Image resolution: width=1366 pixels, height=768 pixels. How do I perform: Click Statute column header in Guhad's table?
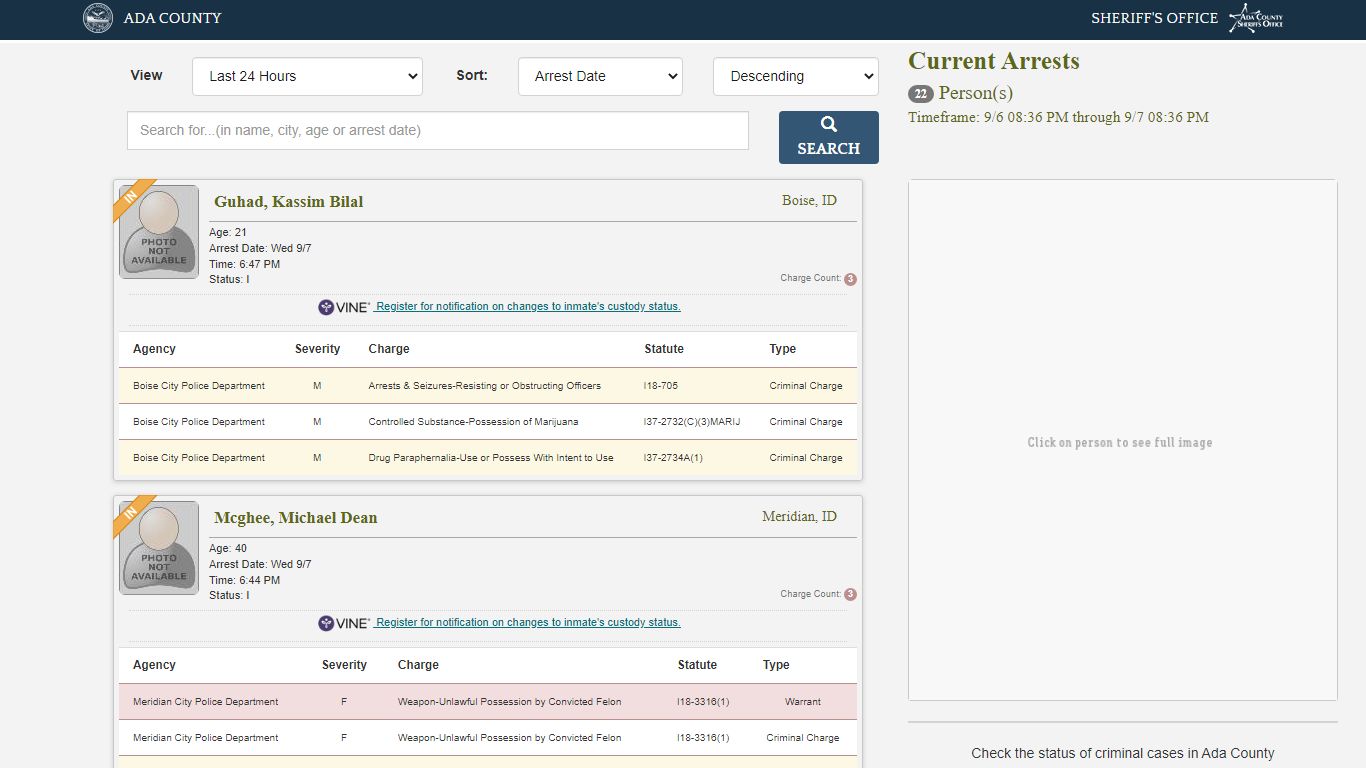(x=664, y=349)
